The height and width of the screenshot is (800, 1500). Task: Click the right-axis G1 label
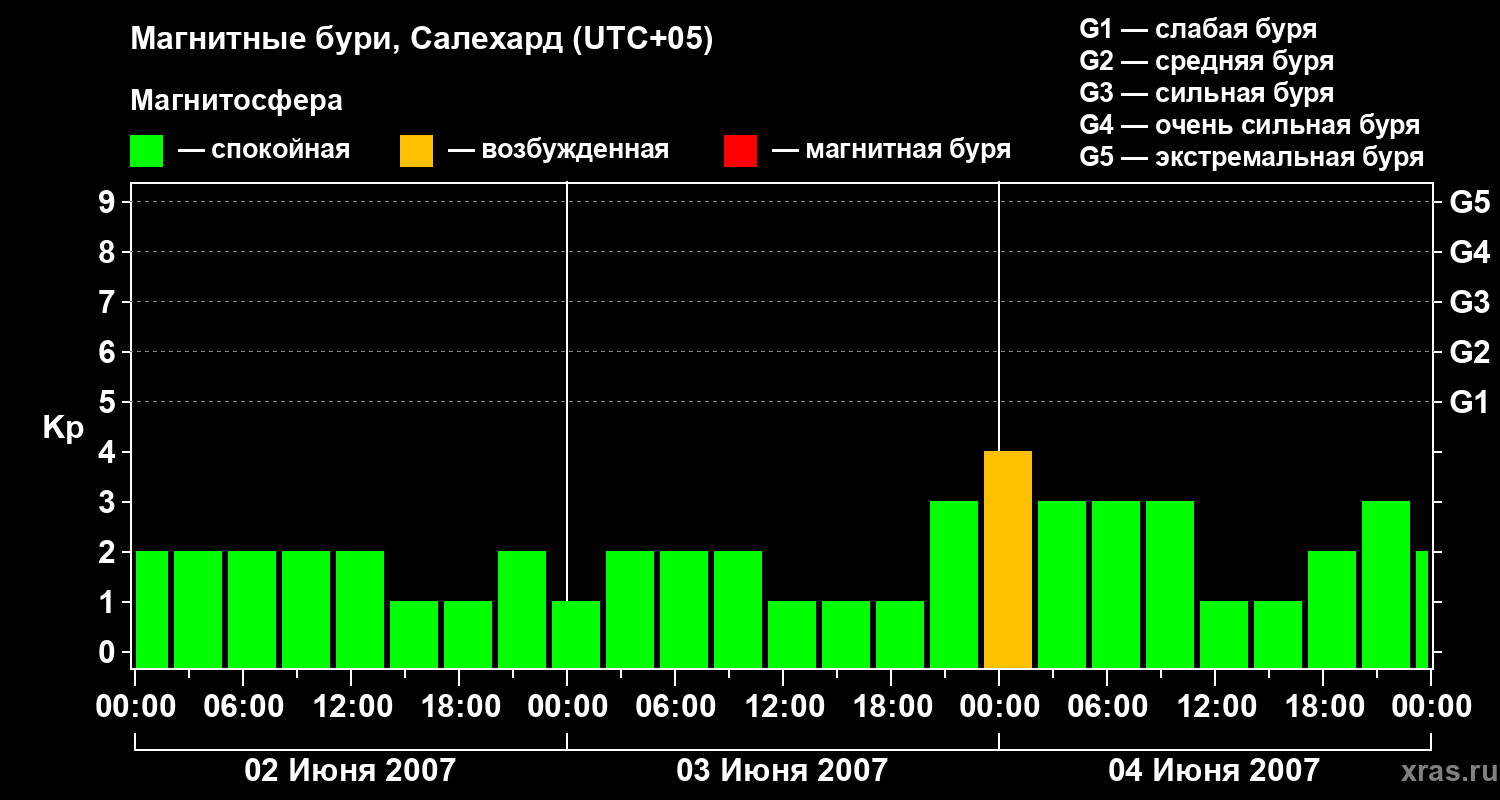1469,402
